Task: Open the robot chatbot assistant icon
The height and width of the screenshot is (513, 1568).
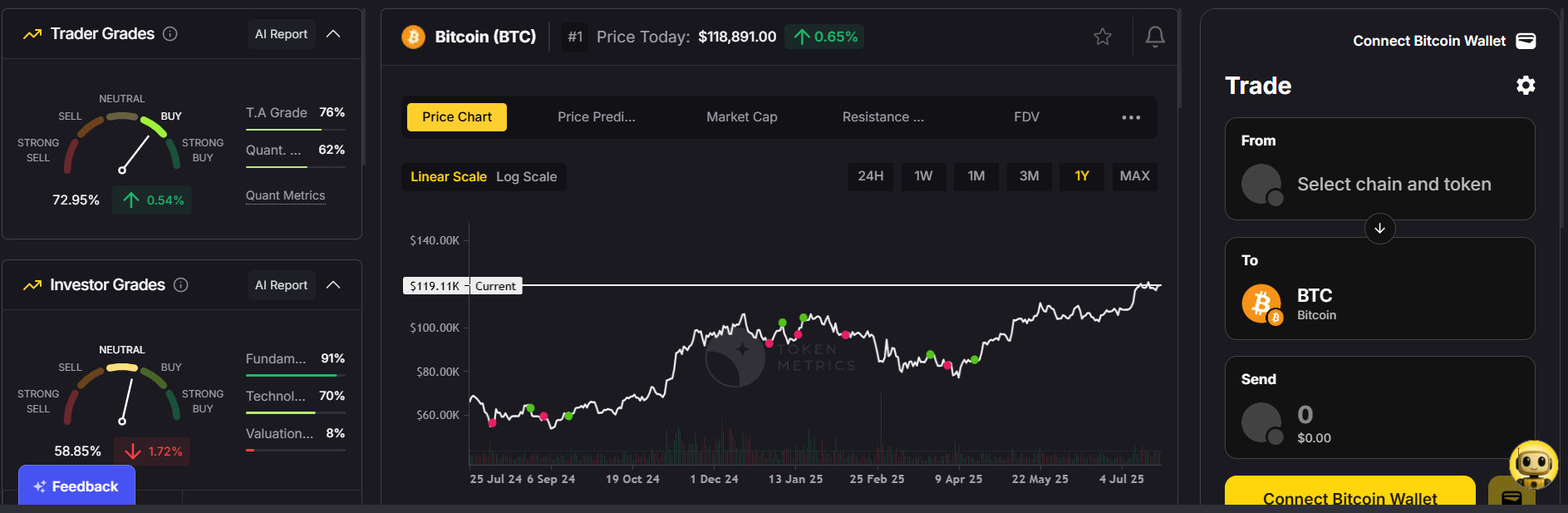Action: tap(1533, 463)
